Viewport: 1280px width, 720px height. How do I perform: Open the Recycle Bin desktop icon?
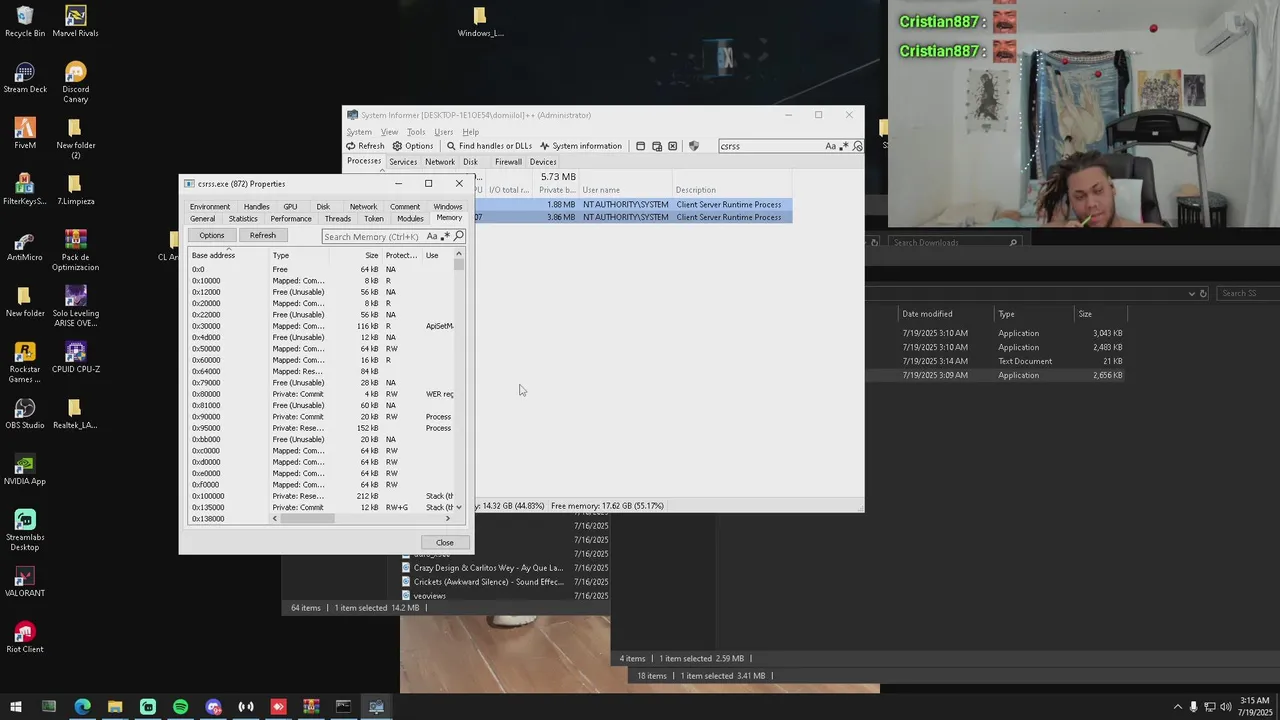pos(25,22)
